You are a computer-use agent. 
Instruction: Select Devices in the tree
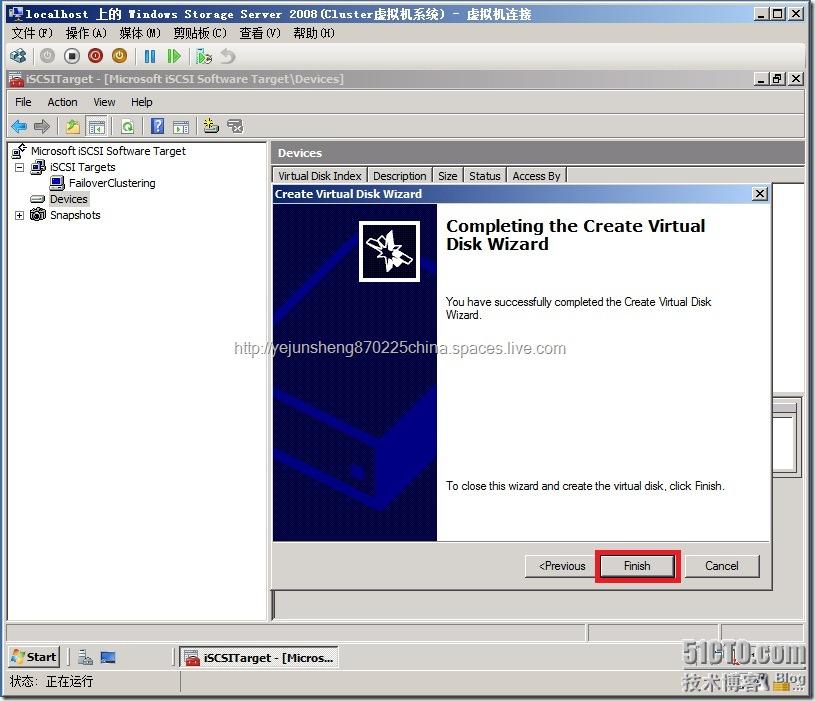69,199
